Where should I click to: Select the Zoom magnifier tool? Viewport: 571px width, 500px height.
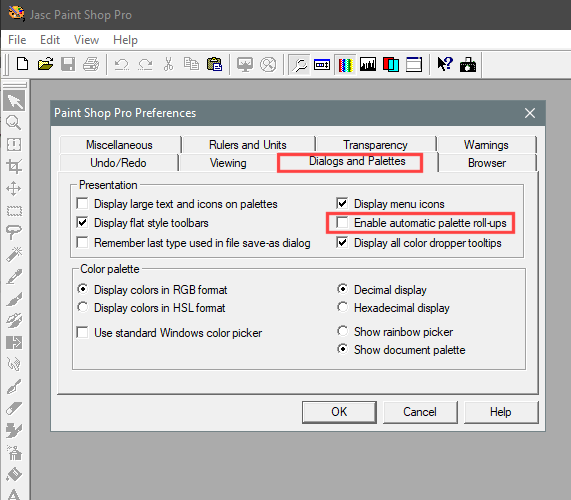click(x=14, y=123)
